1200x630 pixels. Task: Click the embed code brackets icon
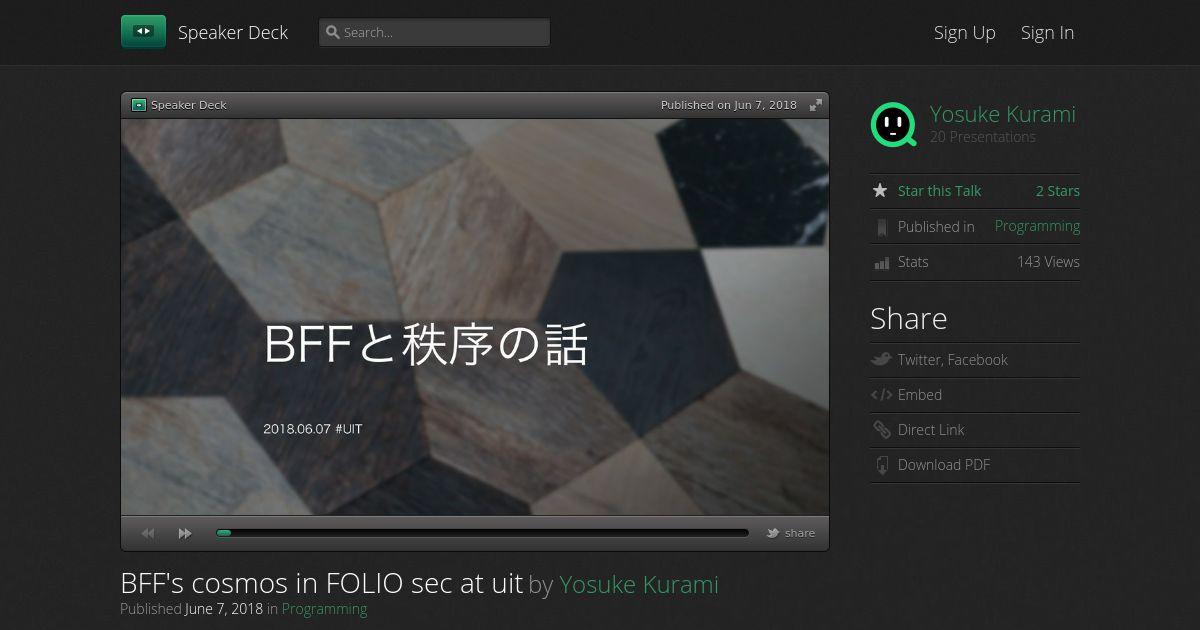(x=881, y=395)
